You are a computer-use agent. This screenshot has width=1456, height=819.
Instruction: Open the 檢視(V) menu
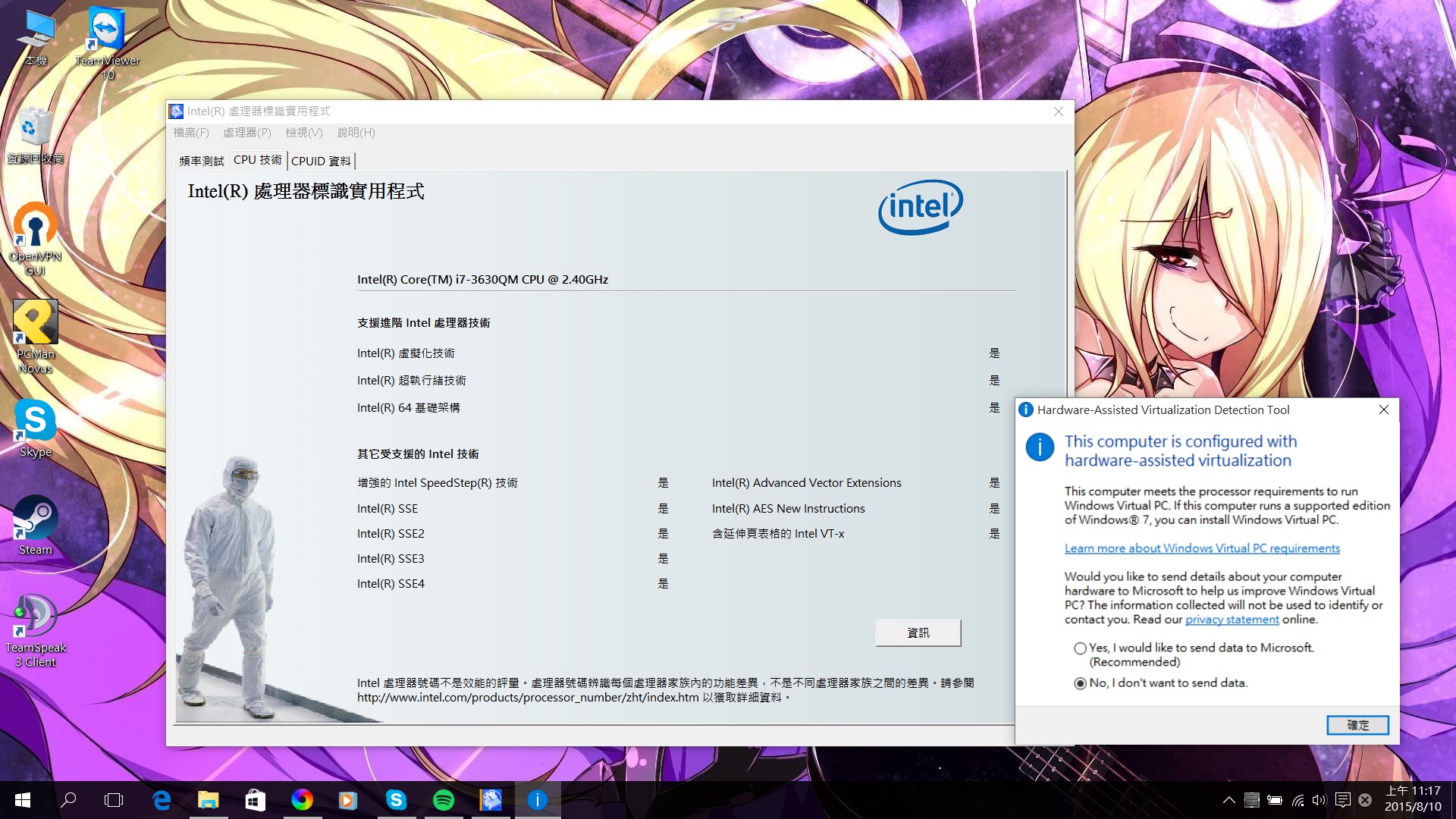point(304,132)
